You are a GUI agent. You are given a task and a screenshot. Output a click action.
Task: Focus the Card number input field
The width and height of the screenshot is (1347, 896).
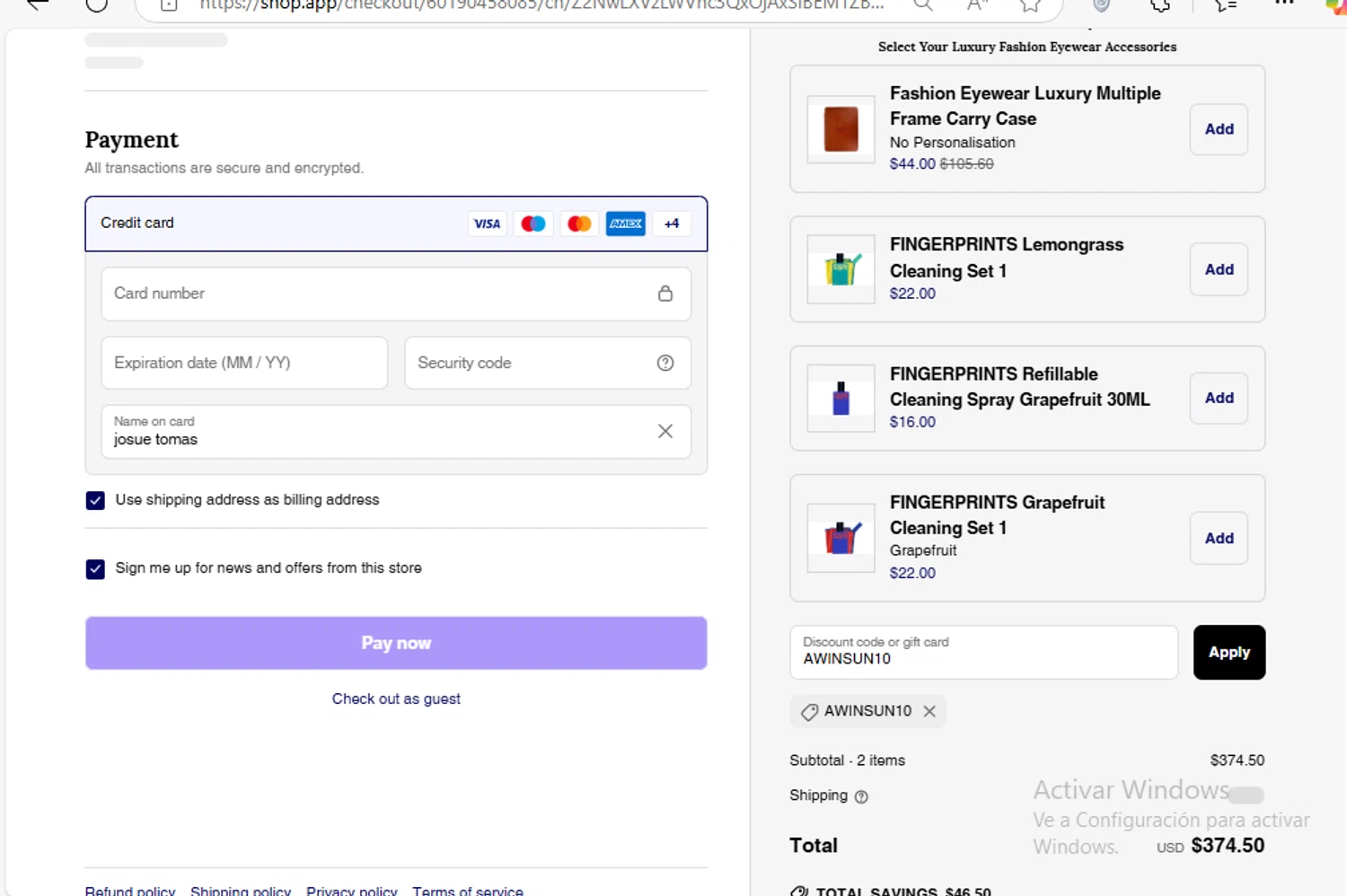click(396, 294)
